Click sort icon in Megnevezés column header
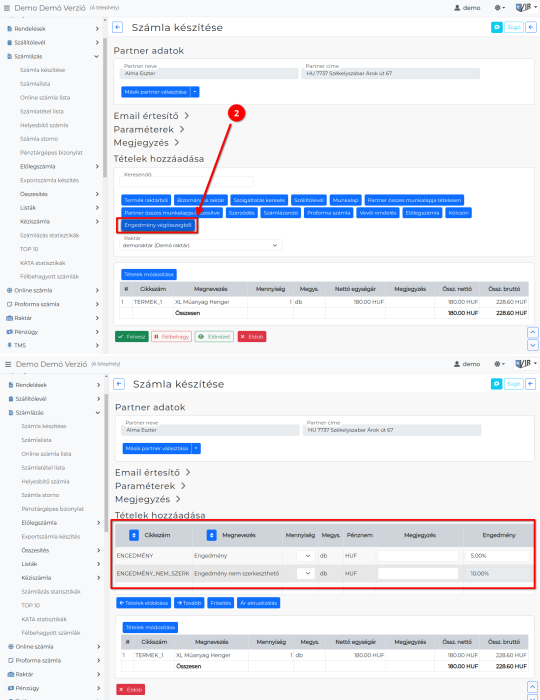The width and height of the screenshot is (540, 700). pyautogui.click(x=212, y=535)
